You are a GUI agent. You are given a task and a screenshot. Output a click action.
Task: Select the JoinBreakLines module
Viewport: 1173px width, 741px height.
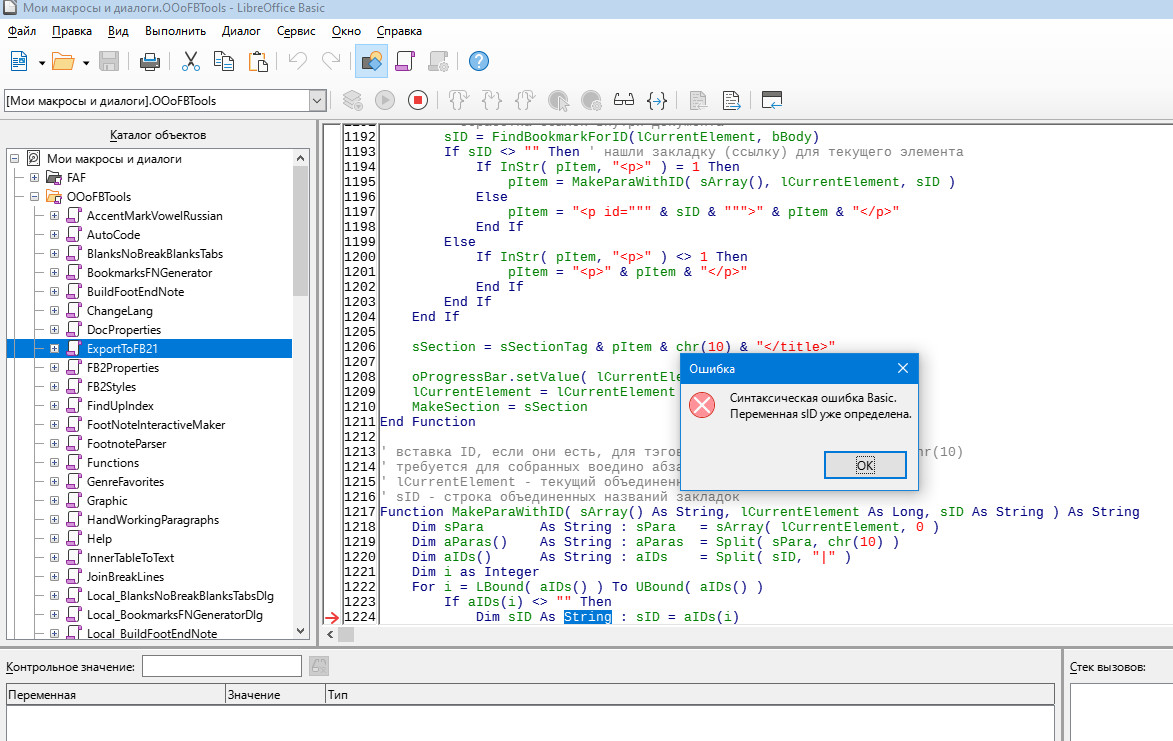(x=125, y=577)
